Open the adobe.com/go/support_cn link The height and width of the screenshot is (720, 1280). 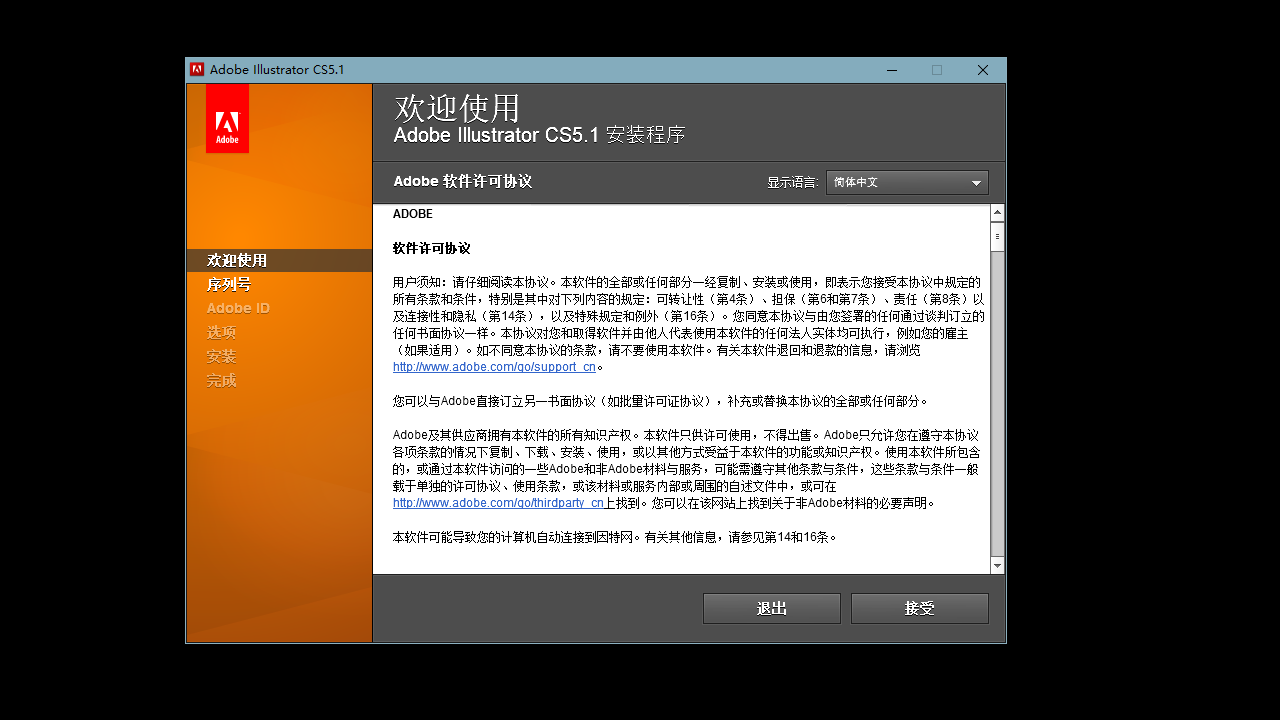coord(493,366)
